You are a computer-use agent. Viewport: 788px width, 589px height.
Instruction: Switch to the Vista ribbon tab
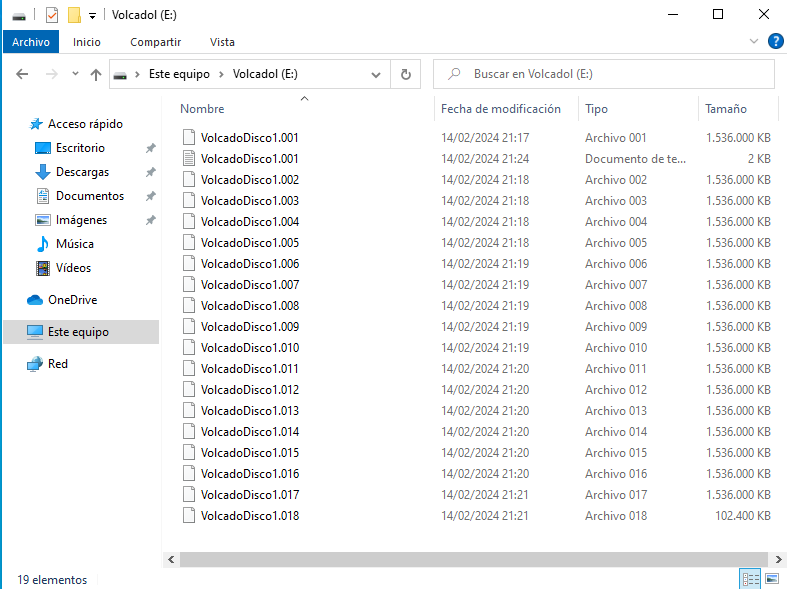(x=222, y=42)
